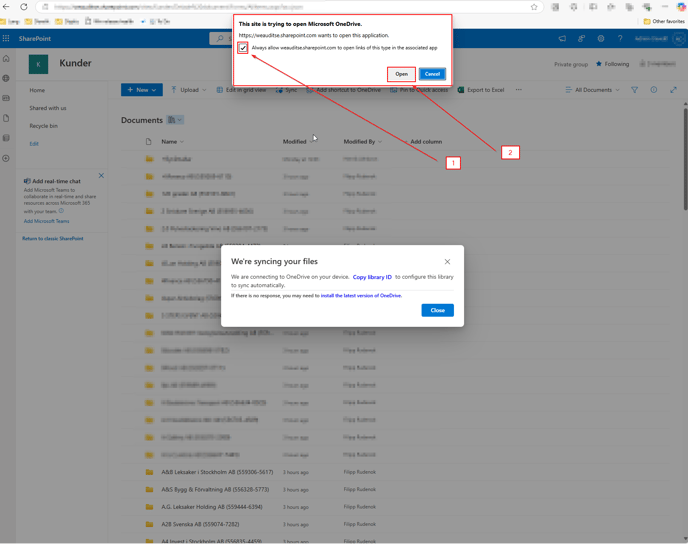Viewport: 688px width, 544px height.
Task: Click the Sync toolbar command
Action: pos(287,90)
